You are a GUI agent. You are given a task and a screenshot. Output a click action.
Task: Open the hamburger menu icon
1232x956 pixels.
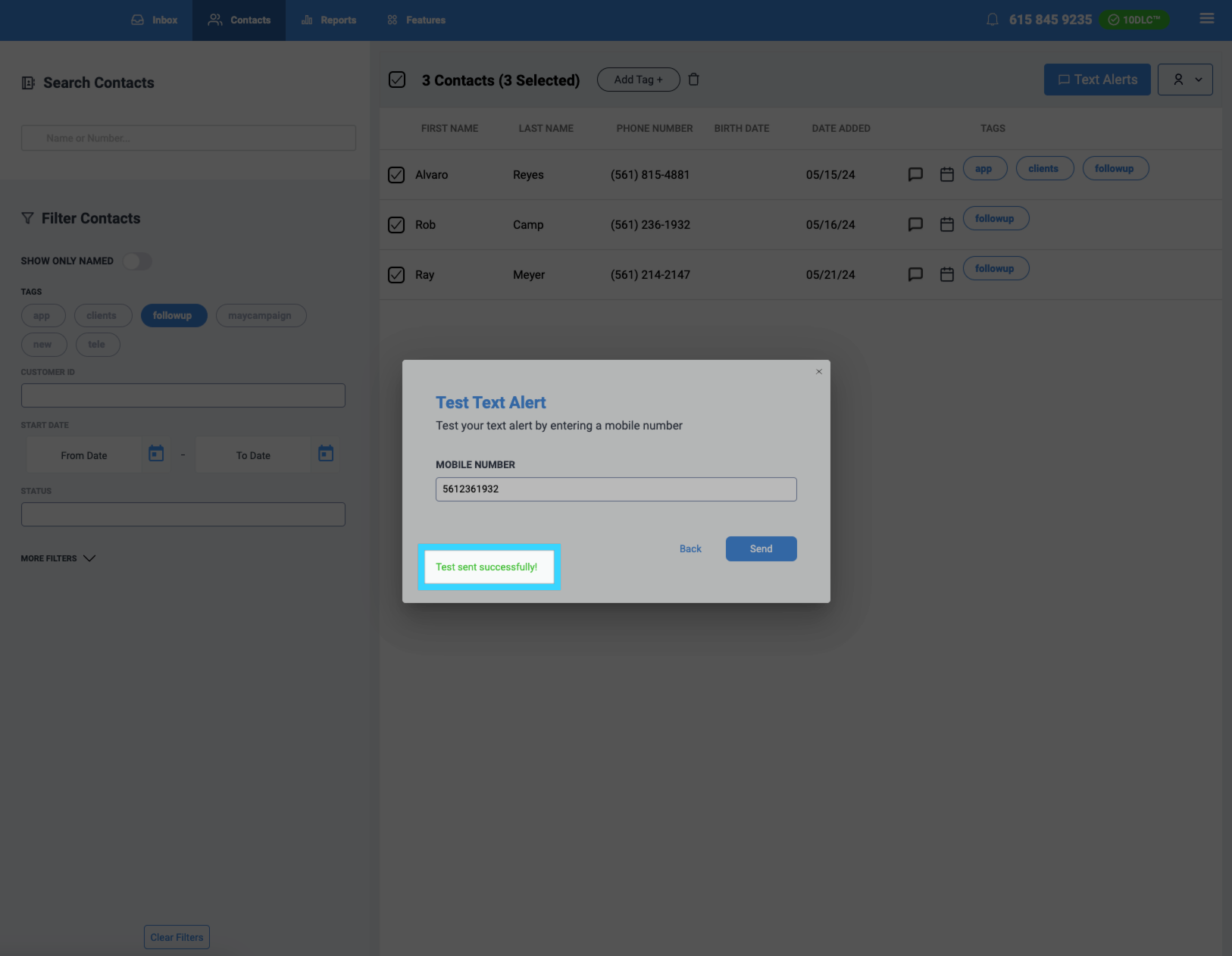click(1206, 19)
